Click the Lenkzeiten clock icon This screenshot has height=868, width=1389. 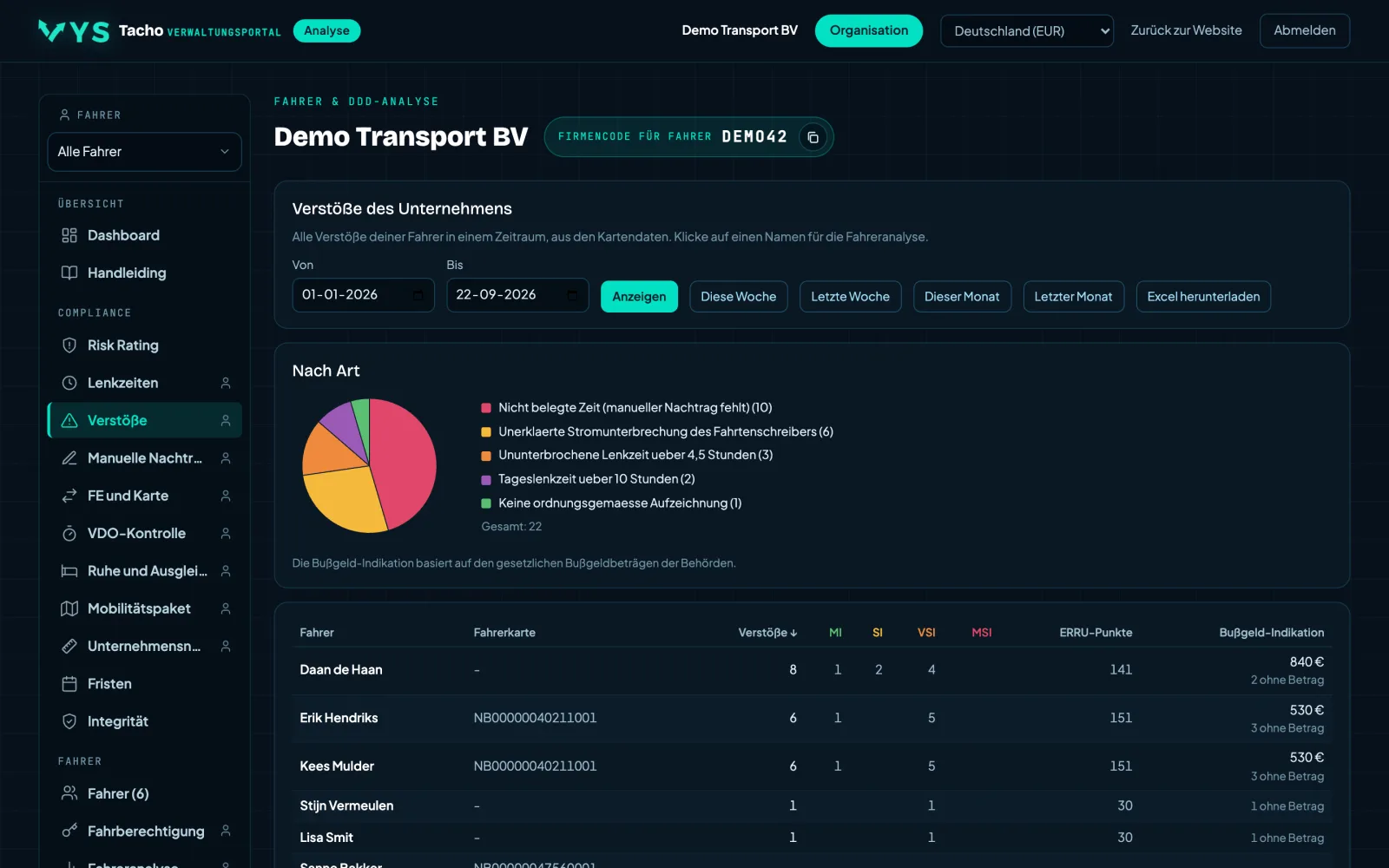click(x=69, y=383)
